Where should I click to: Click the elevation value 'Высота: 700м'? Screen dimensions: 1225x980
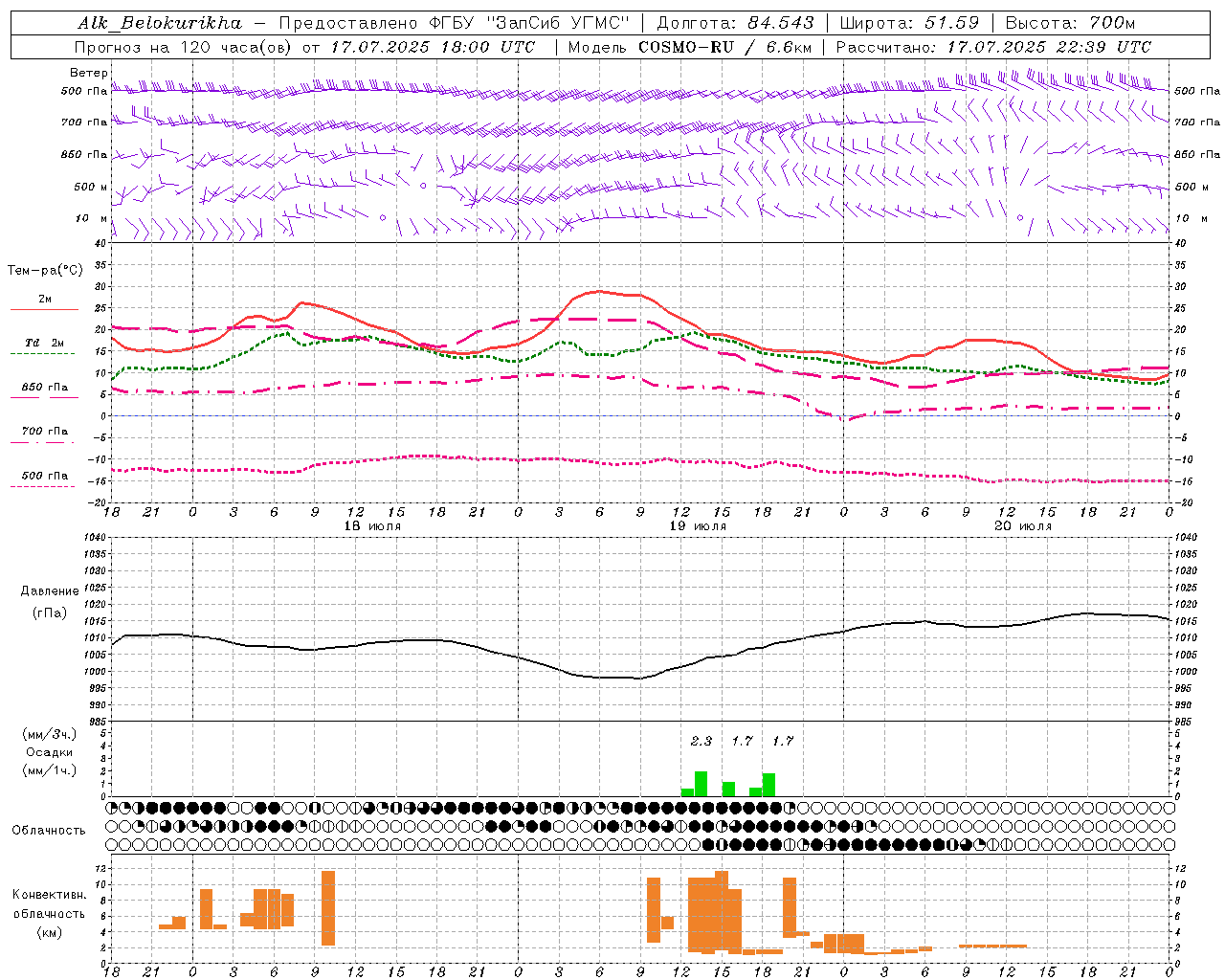point(1070,23)
